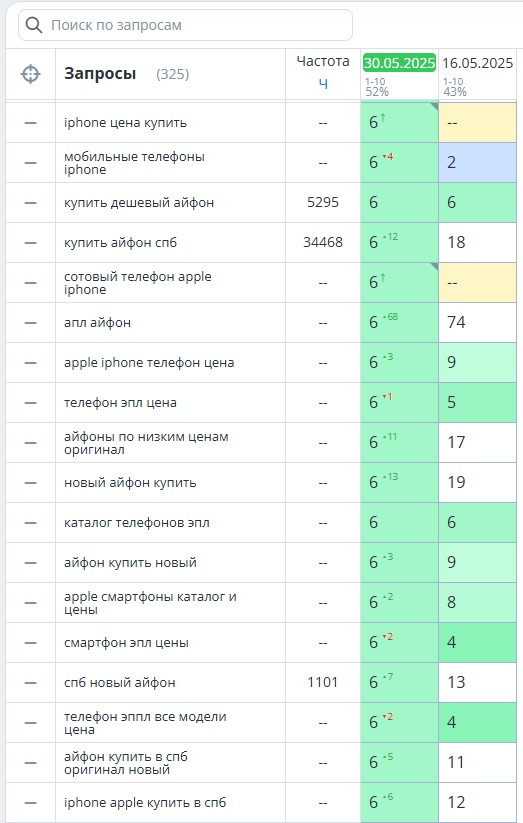523x823 pixels.
Task: Select query 'apple iphone телефон цена'
Action: [x=149, y=363]
